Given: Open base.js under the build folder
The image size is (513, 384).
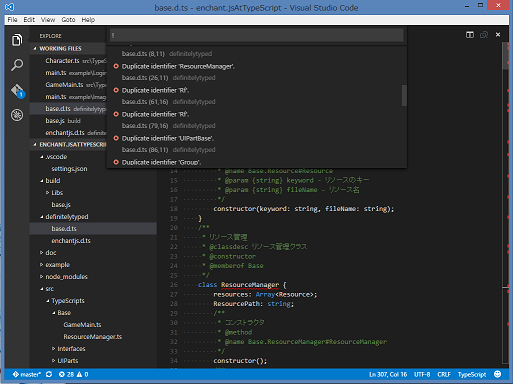Looking at the screenshot, I should click(61, 205).
